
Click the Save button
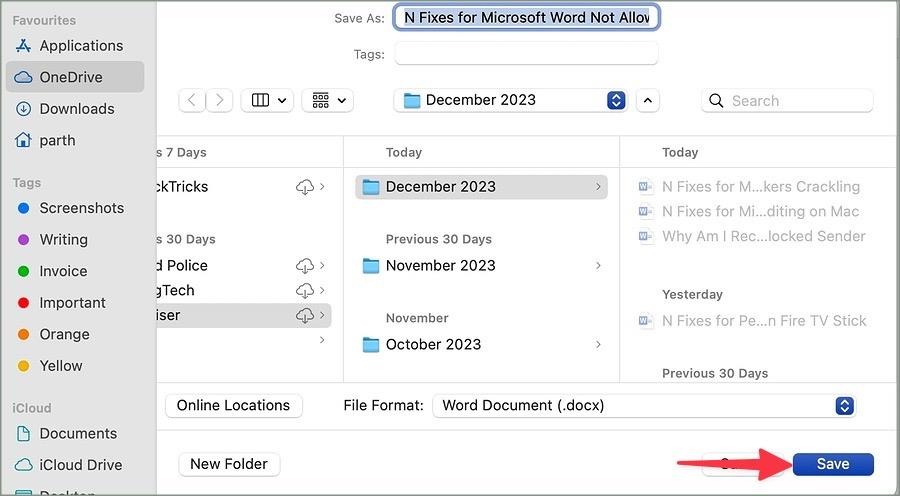[x=833, y=464]
